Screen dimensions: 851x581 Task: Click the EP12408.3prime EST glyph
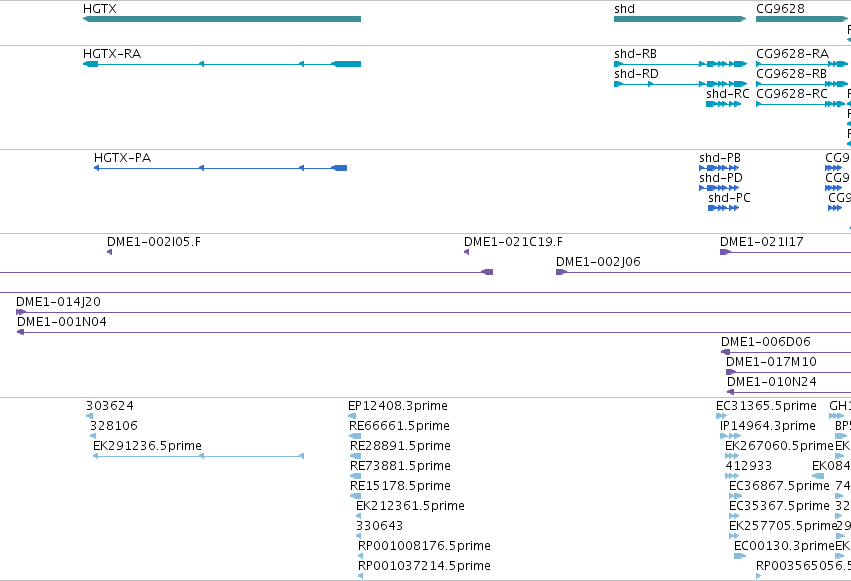352,417
